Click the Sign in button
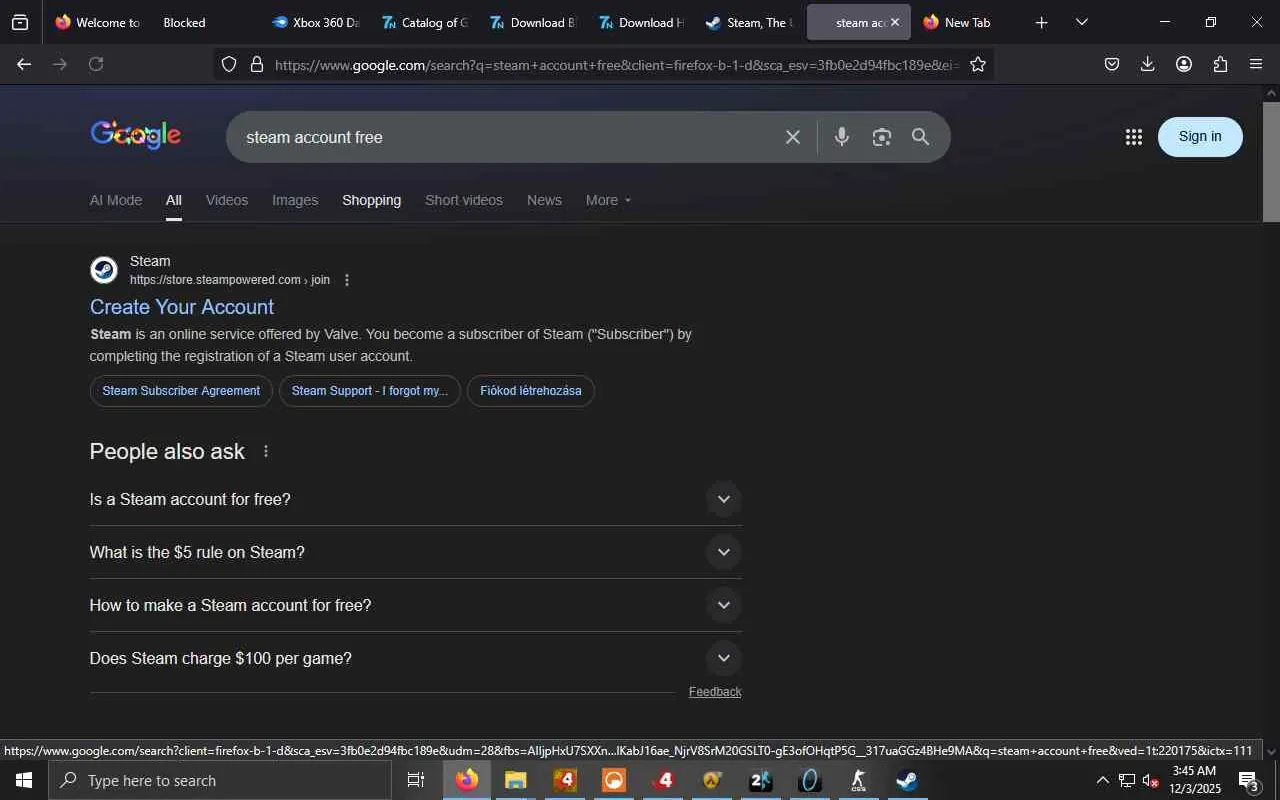 tap(1200, 137)
